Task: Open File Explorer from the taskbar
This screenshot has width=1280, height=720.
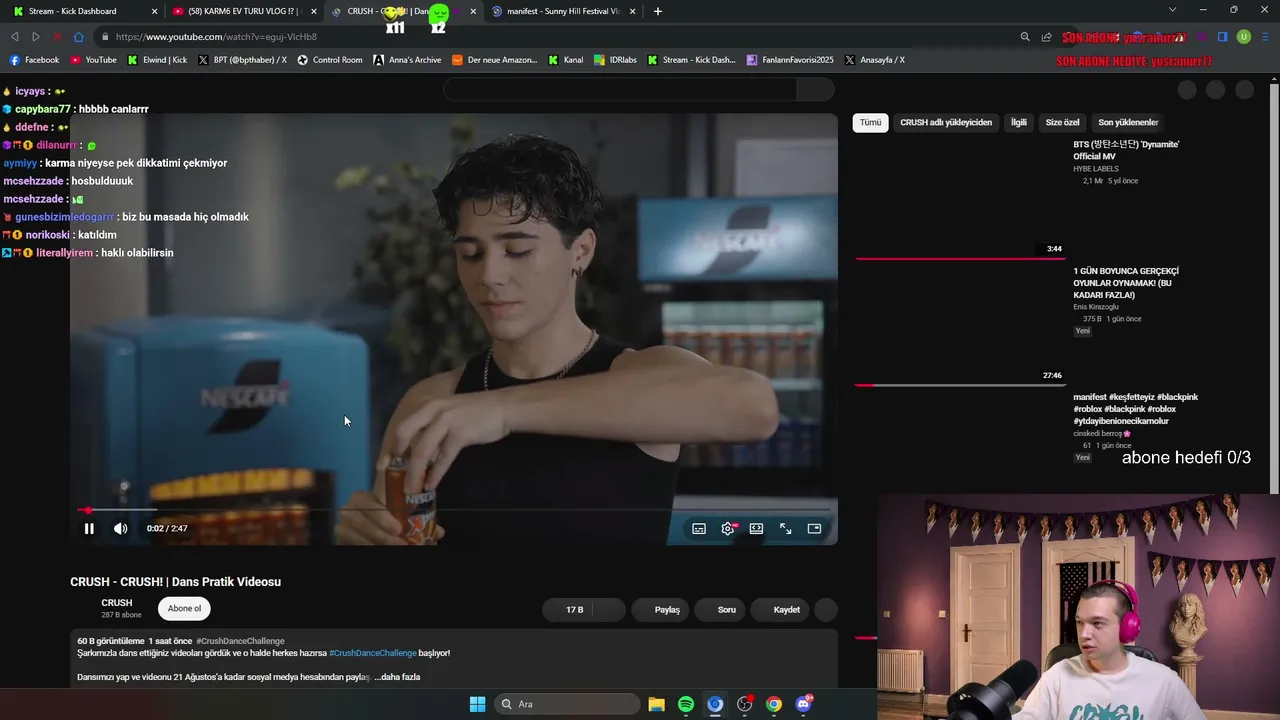Action: [657, 704]
